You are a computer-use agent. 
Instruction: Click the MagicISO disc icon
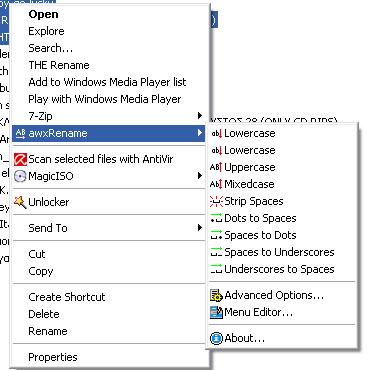(20, 176)
